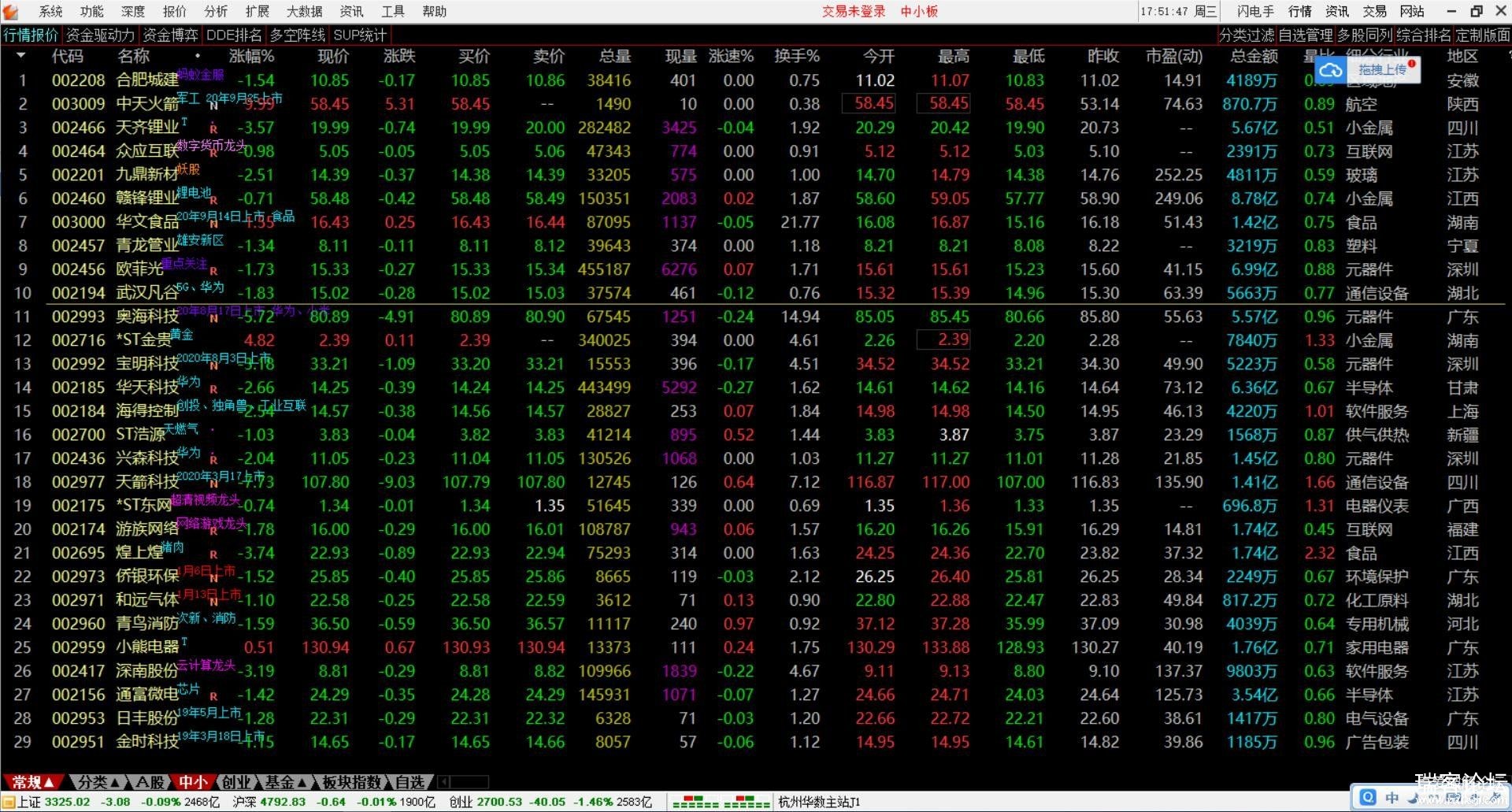Open the 报价 menu

tap(175, 12)
